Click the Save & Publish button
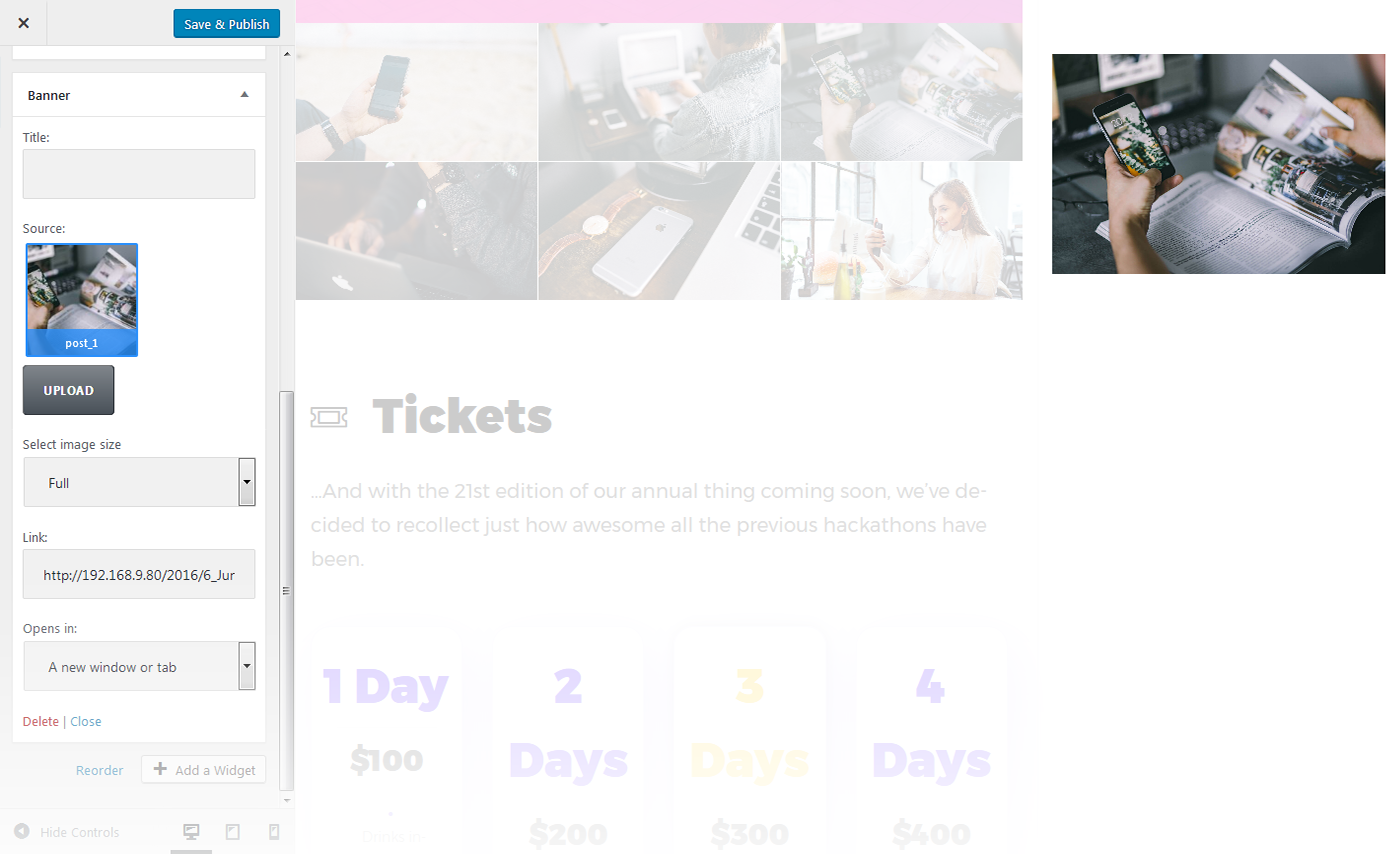Screen dimensions: 1399x854 [227, 24]
